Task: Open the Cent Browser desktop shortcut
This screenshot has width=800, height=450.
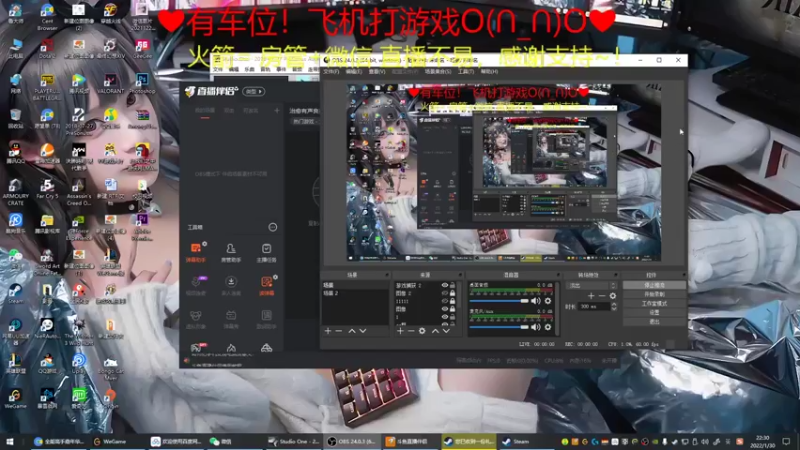Action: coord(47,17)
